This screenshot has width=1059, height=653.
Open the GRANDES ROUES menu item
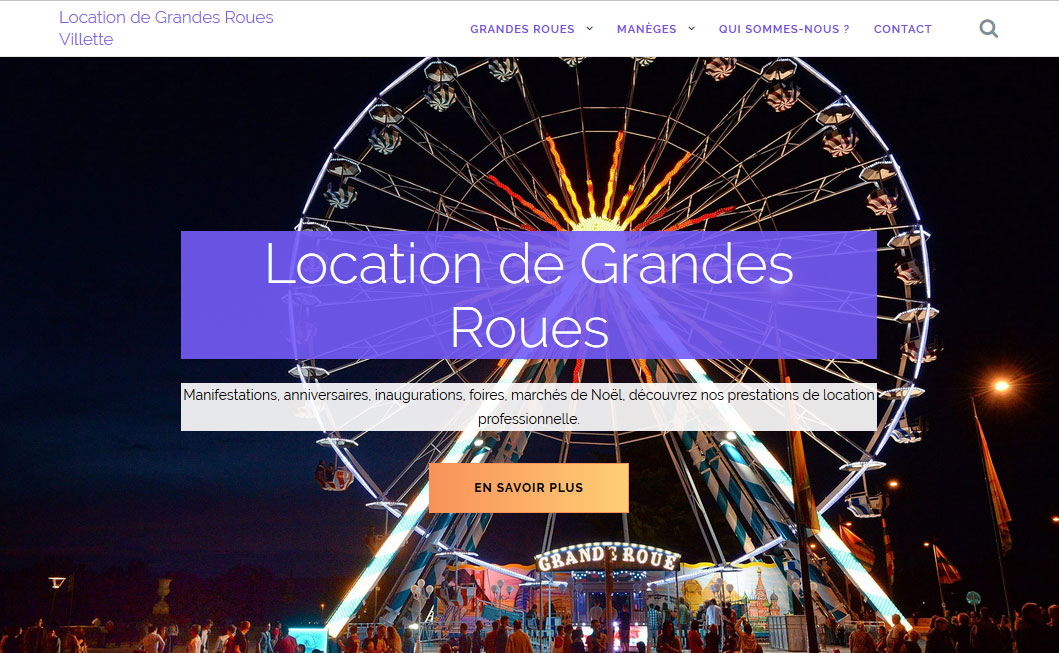[522, 29]
